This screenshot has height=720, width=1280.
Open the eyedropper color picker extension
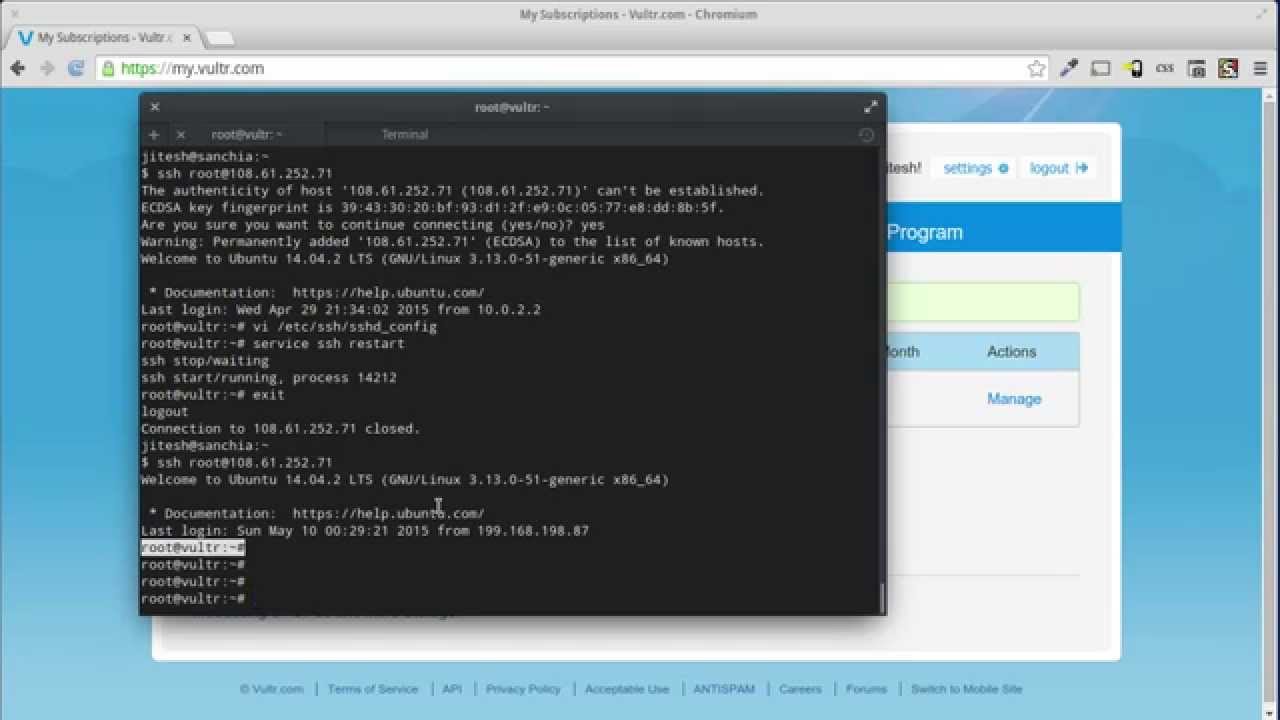tap(1069, 68)
